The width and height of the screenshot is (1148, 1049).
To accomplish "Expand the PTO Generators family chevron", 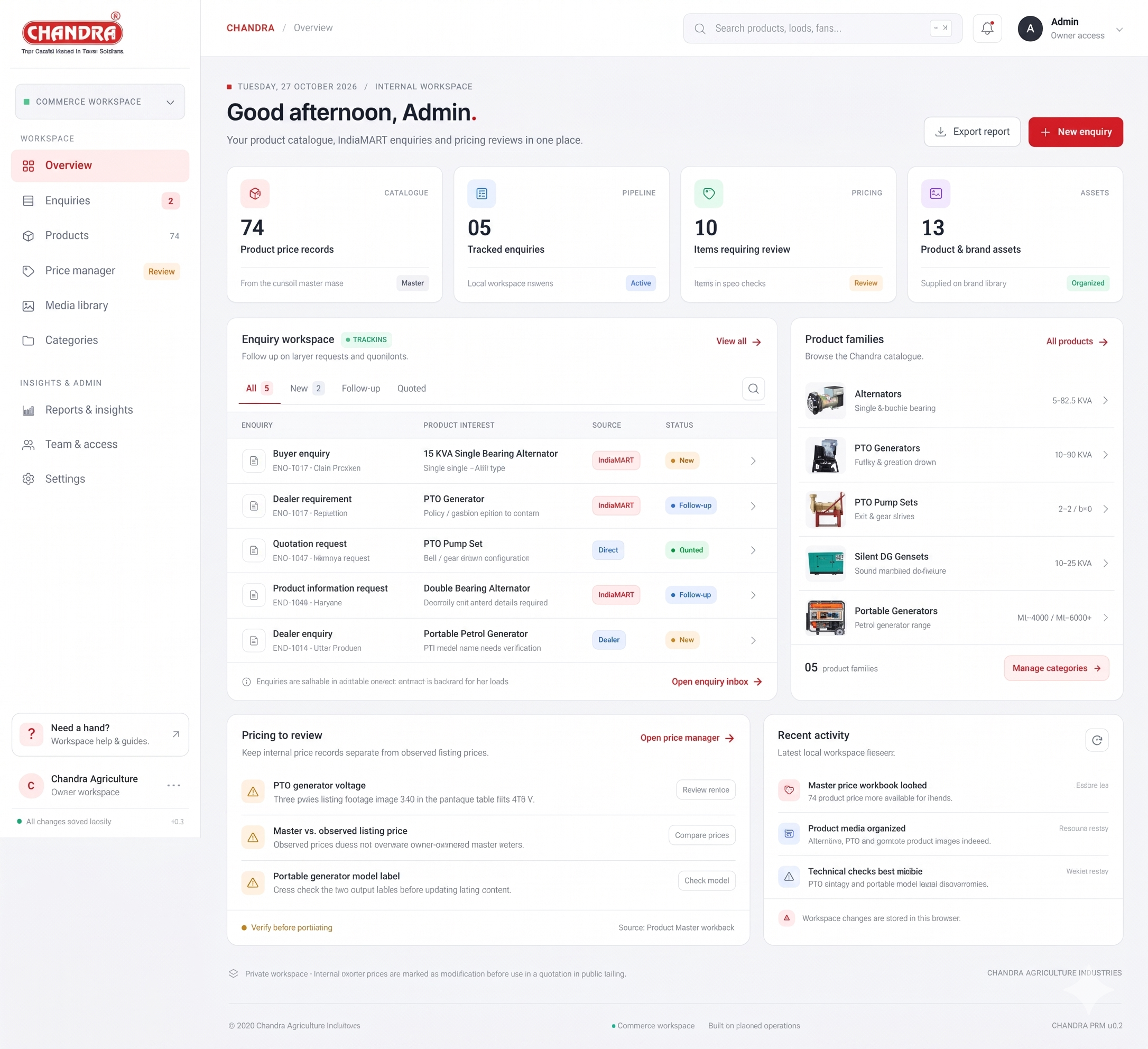I will pos(1105,455).
